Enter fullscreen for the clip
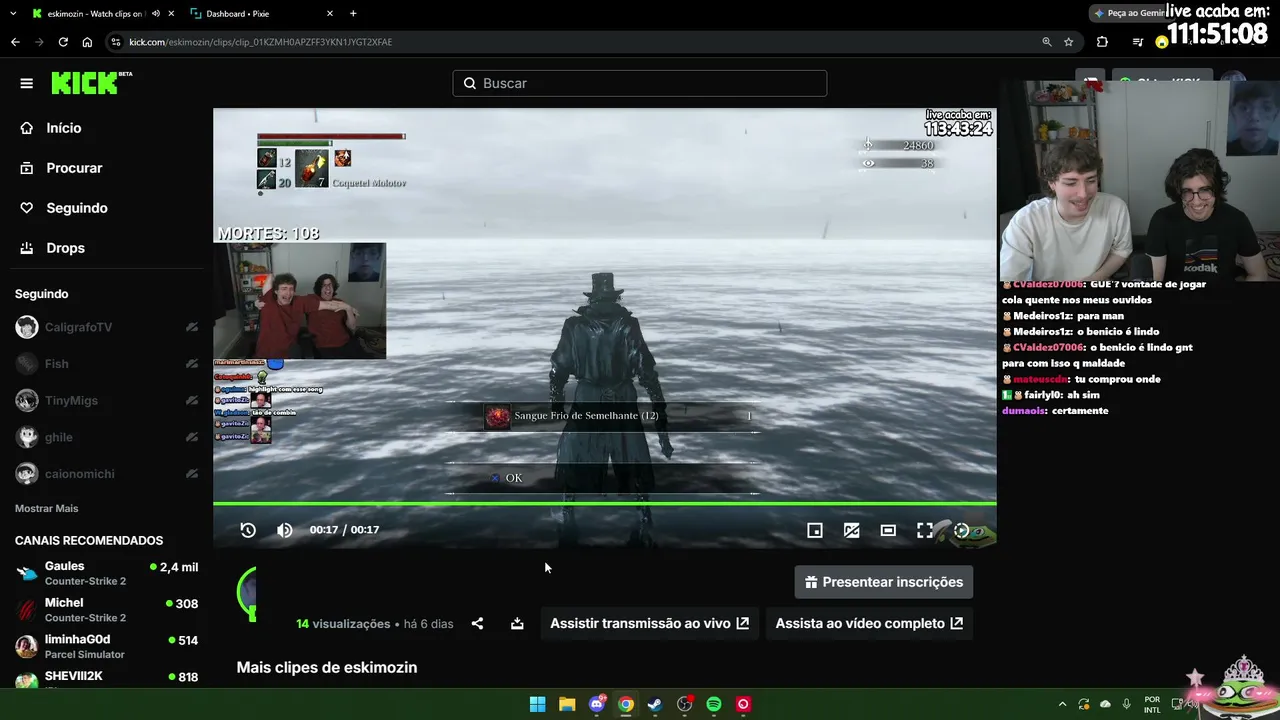Viewport: 1280px width, 720px height. (925, 530)
